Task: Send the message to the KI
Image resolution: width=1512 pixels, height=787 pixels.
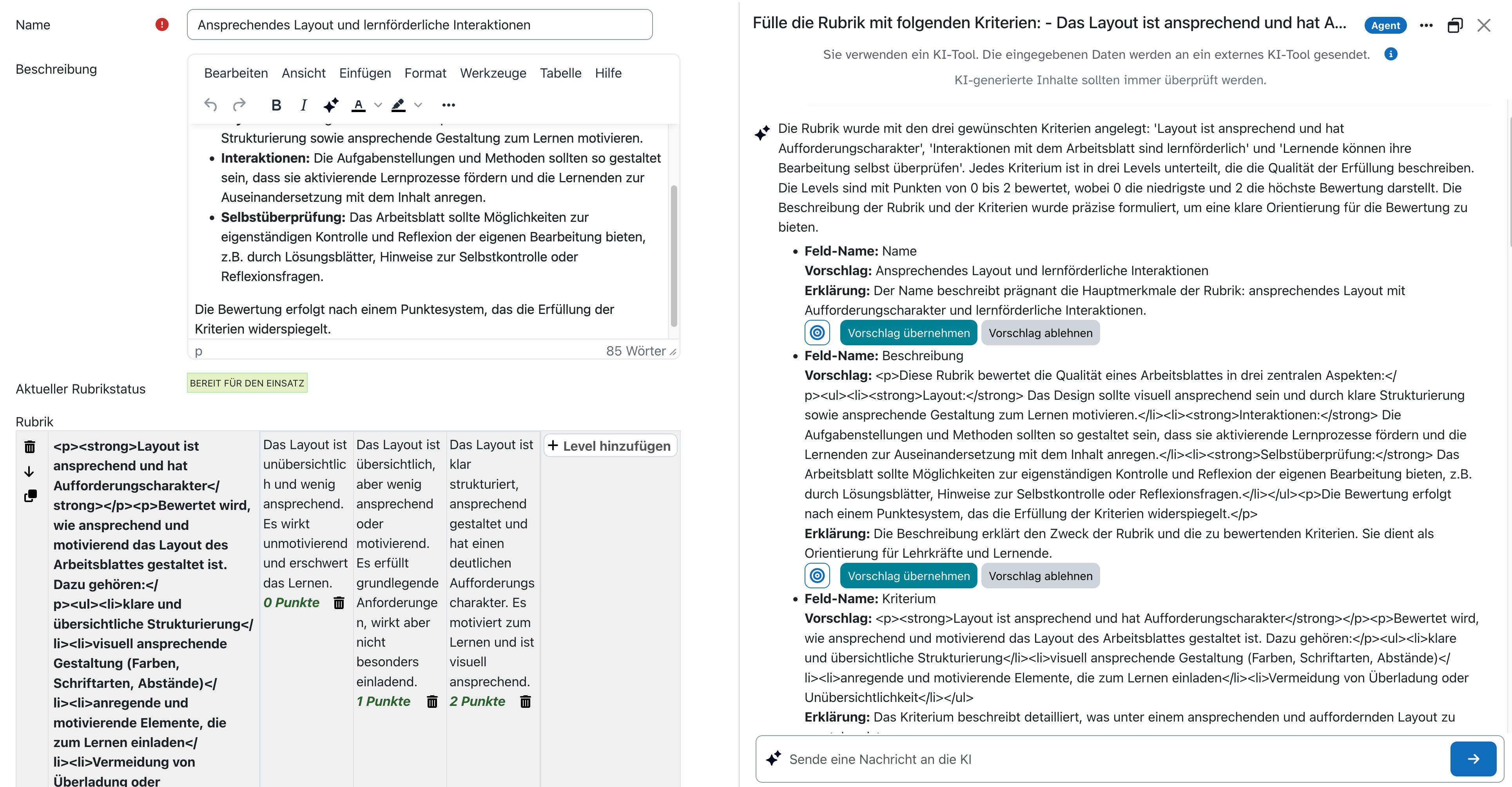Action: (1473, 759)
